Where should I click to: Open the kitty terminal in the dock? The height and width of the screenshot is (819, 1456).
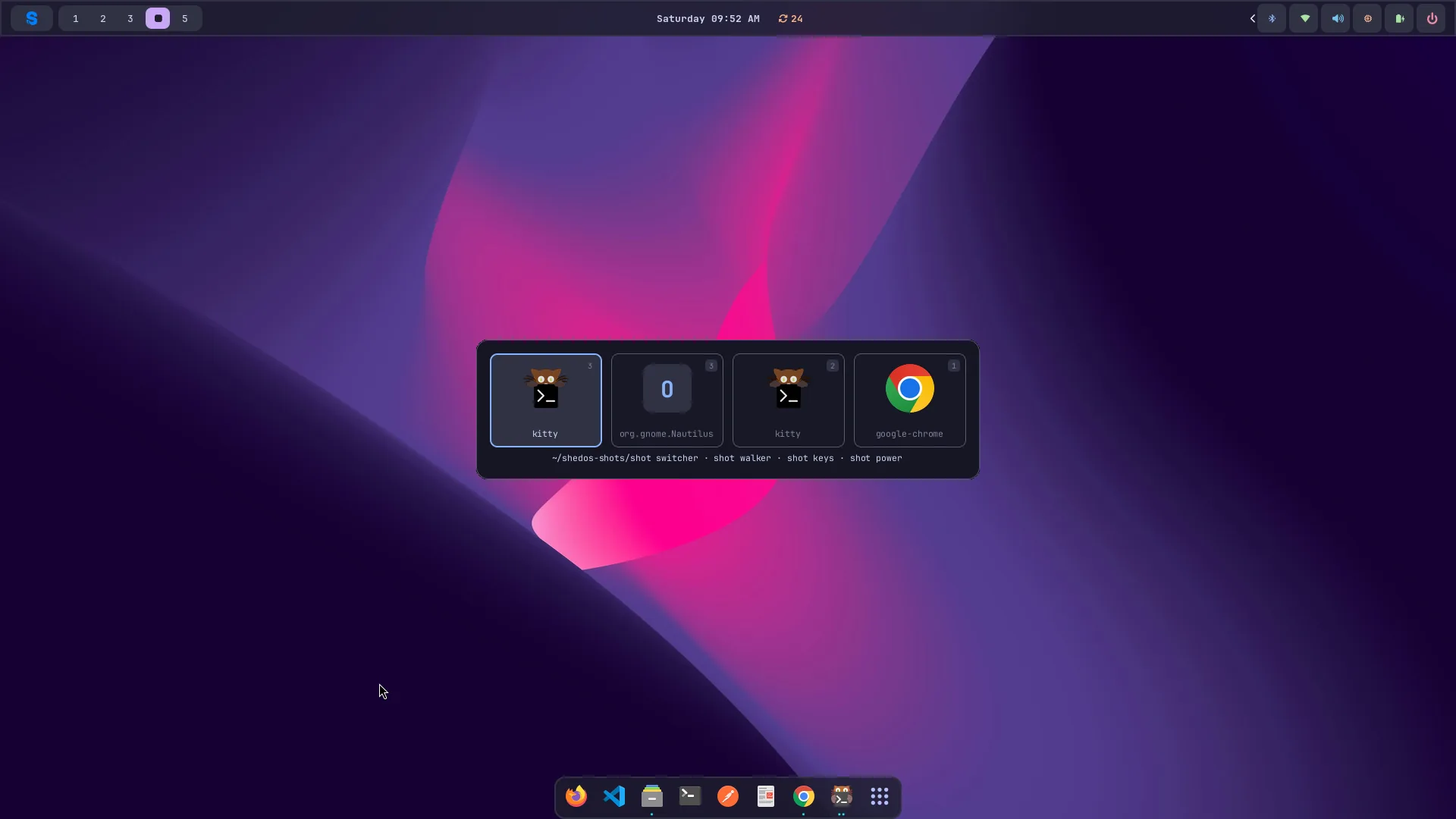click(842, 796)
